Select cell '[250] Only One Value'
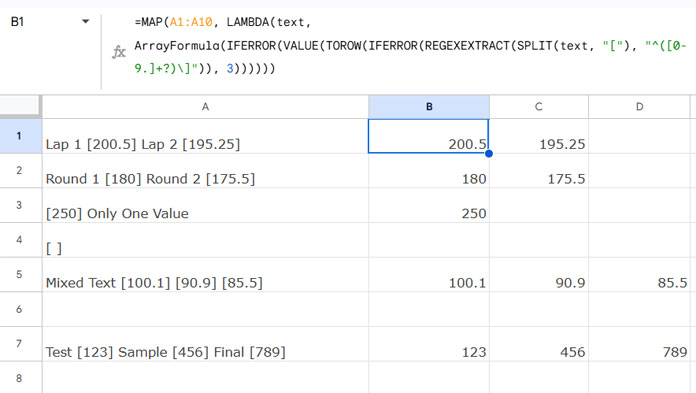696x393 pixels. click(205, 205)
